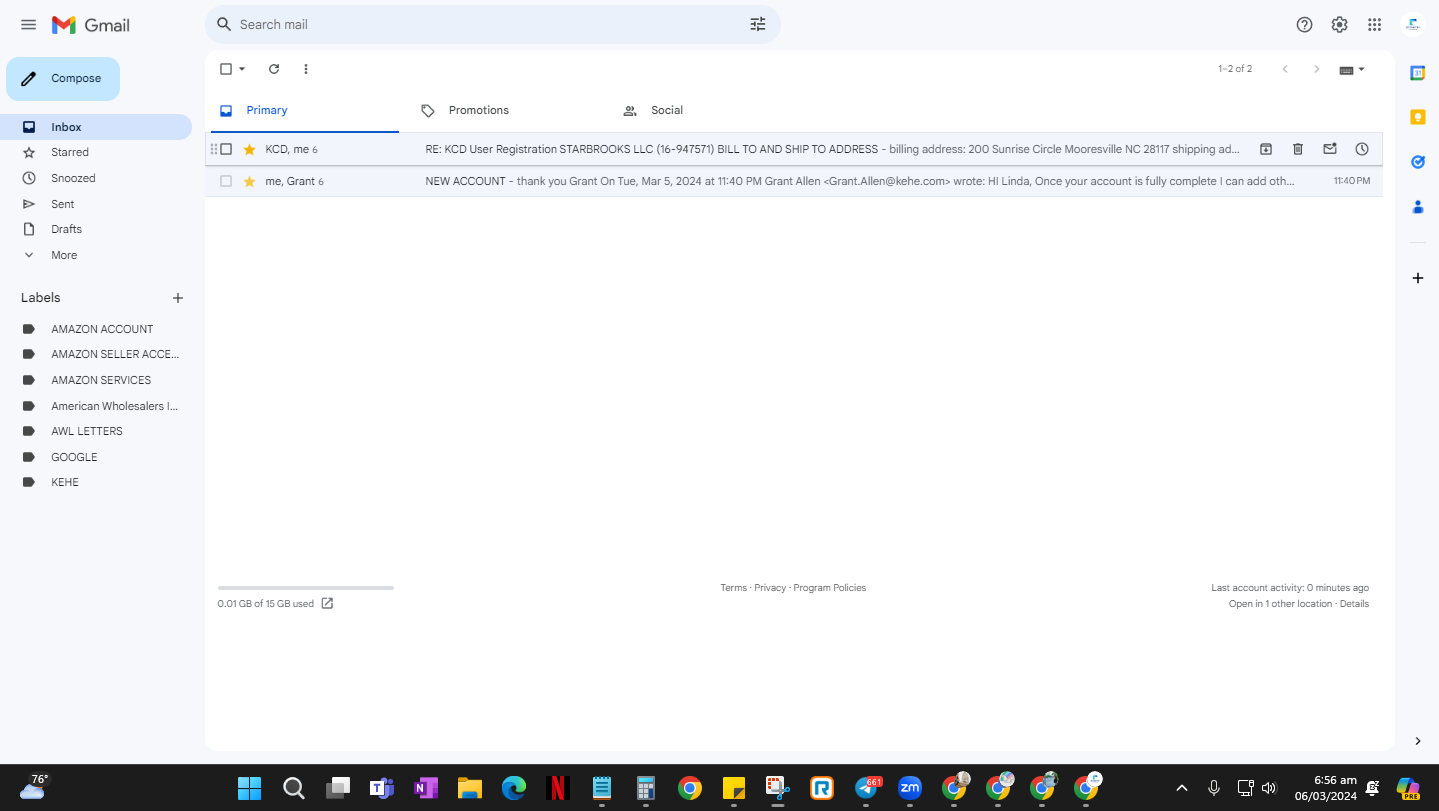Open the Details link for account activity

(x=1354, y=604)
